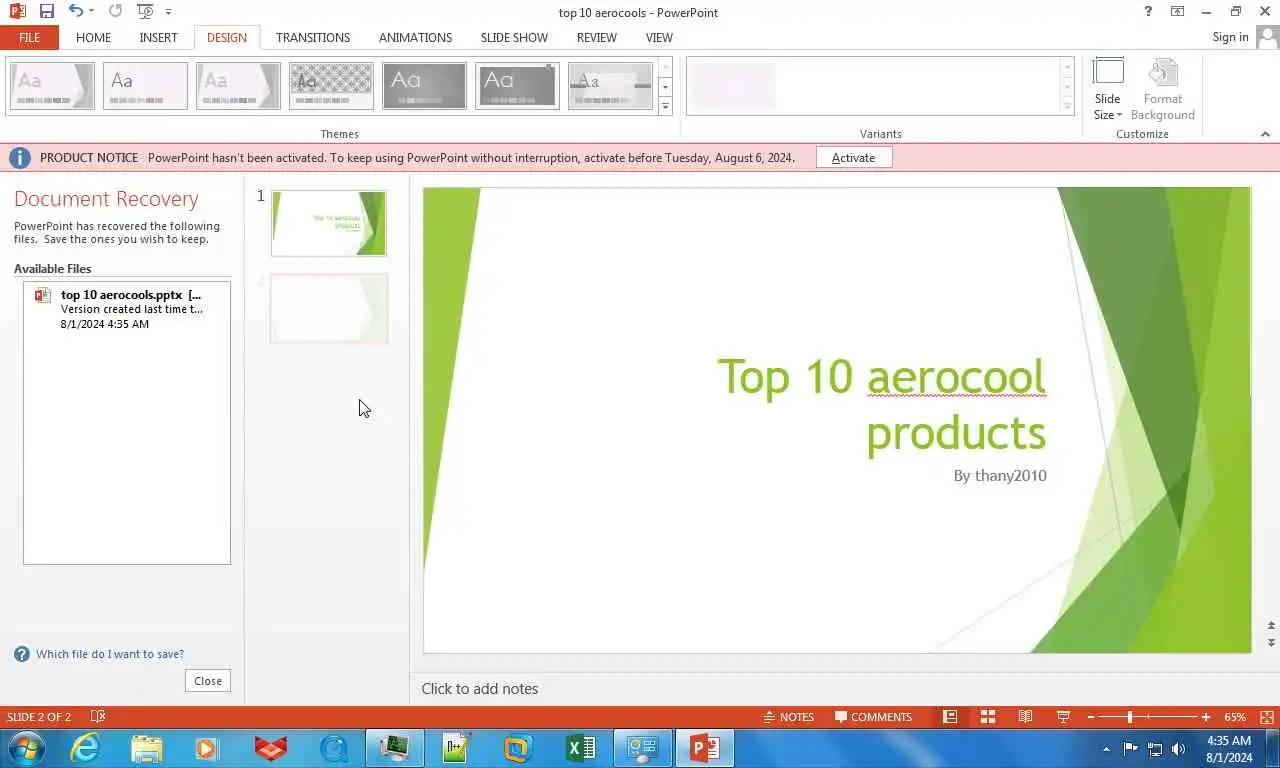The width and height of the screenshot is (1280, 768).
Task: Zoom in with the plus button
Action: click(x=1206, y=717)
